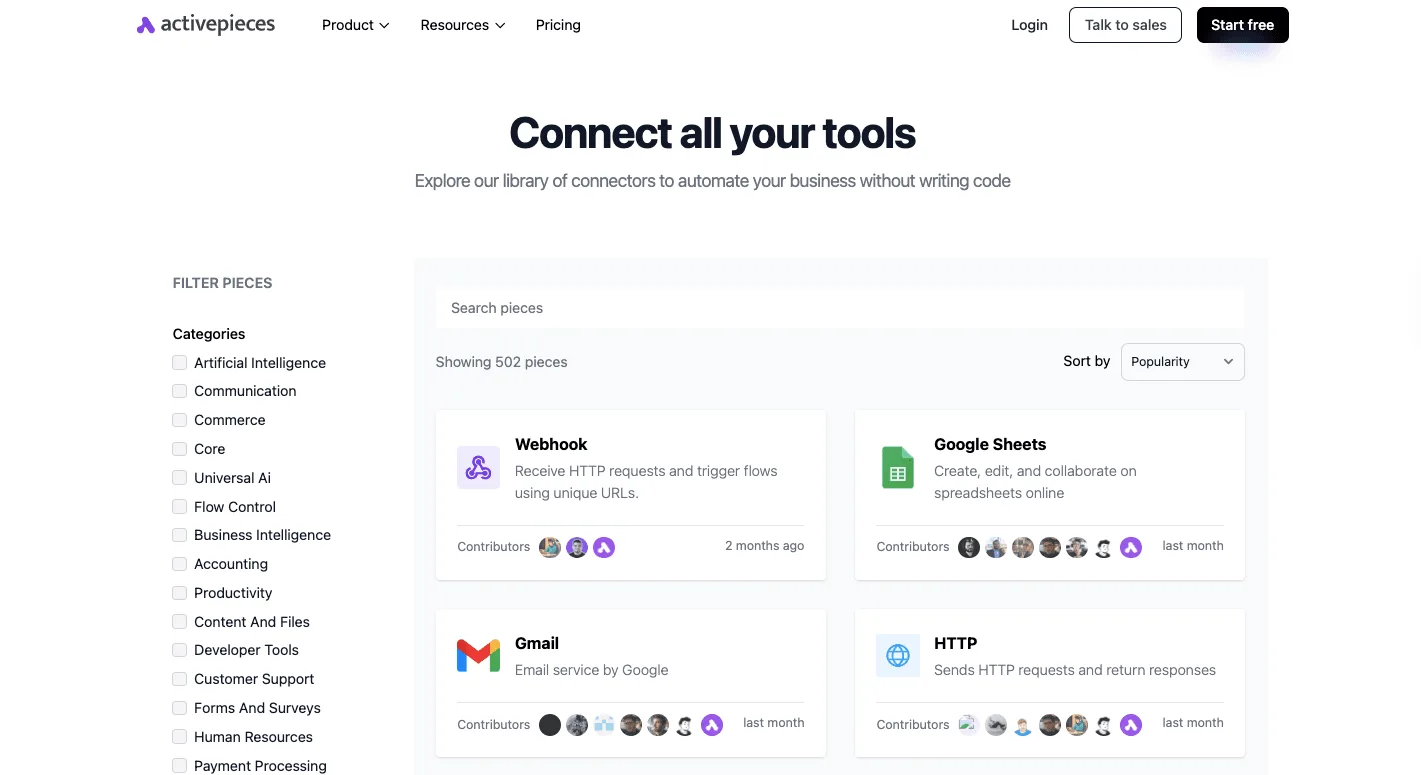Click first dark avatar on Gmail card
The image size is (1421, 775).
(x=550, y=725)
